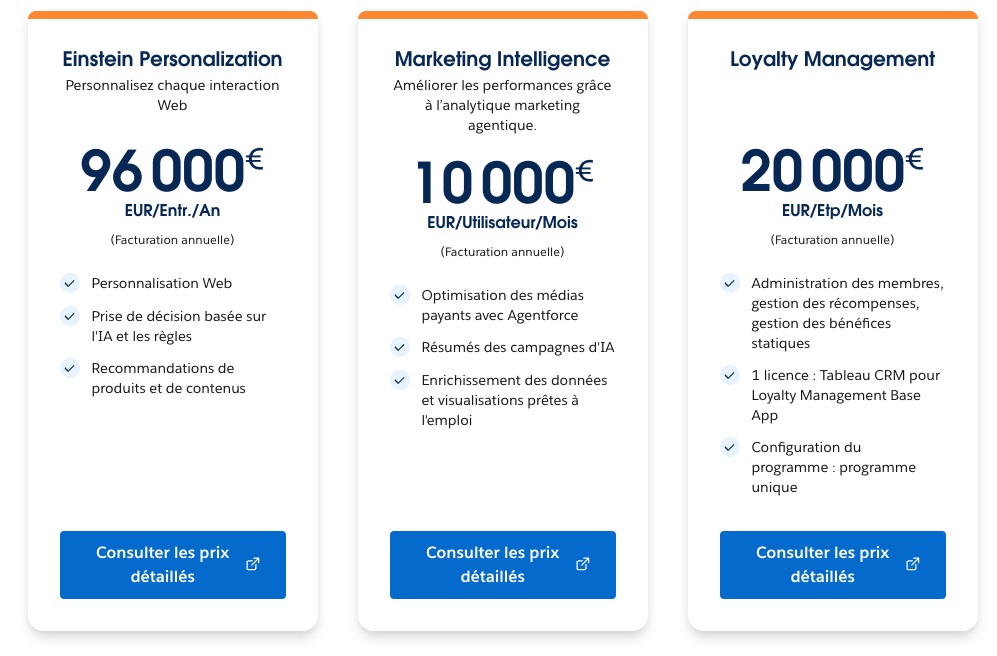Click checkmark beside Administration des membres
The height and width of the screenshot is (656, 997).
[730, 283]
